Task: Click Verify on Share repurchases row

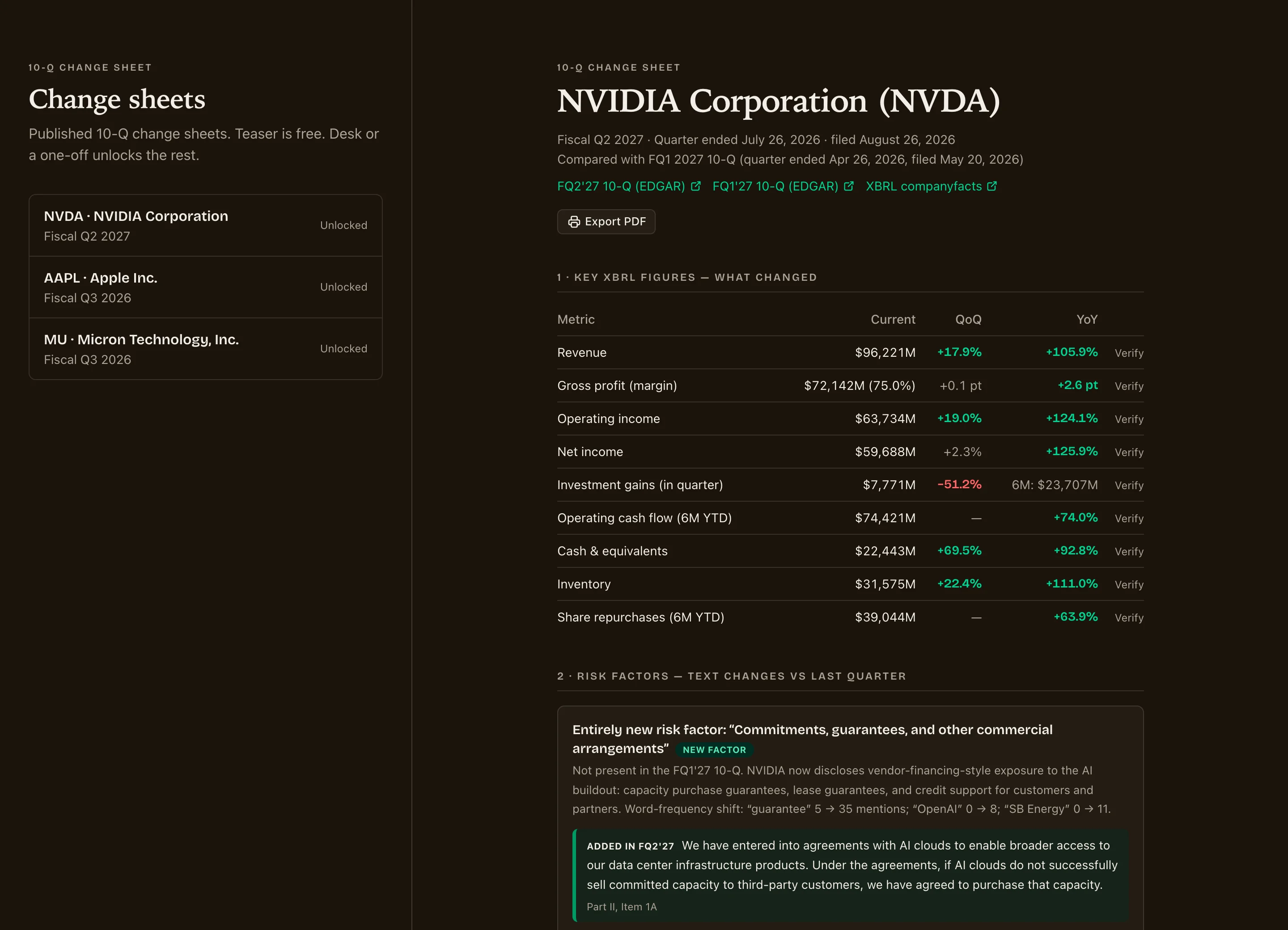Action: 1129,618
